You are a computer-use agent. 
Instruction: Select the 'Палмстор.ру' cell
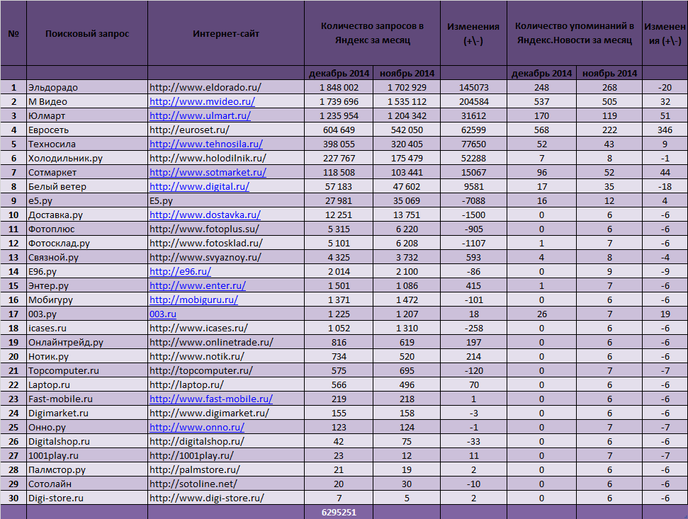(x=87, y=470)
